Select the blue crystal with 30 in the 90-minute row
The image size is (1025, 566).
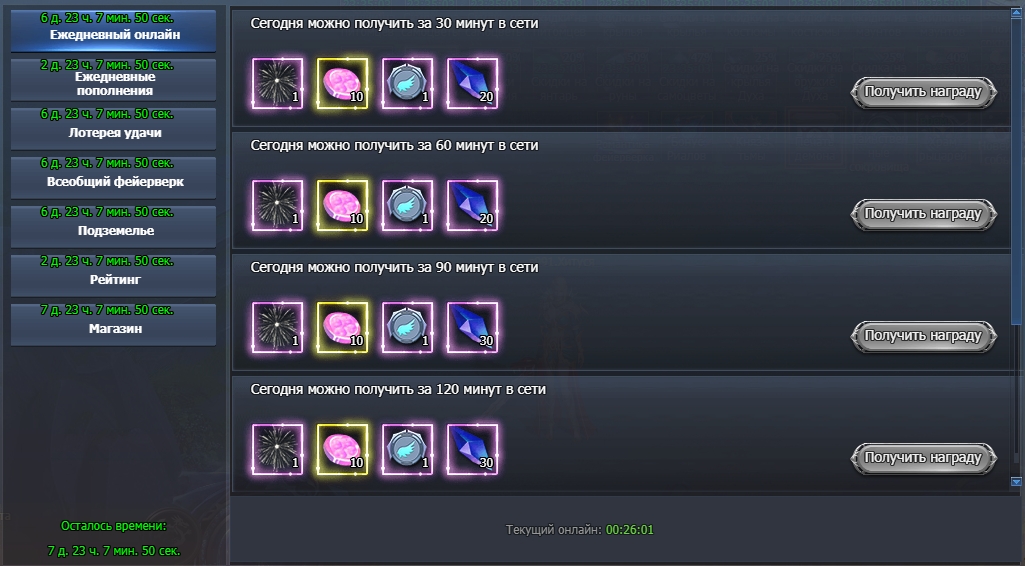[x=472, y=327]
